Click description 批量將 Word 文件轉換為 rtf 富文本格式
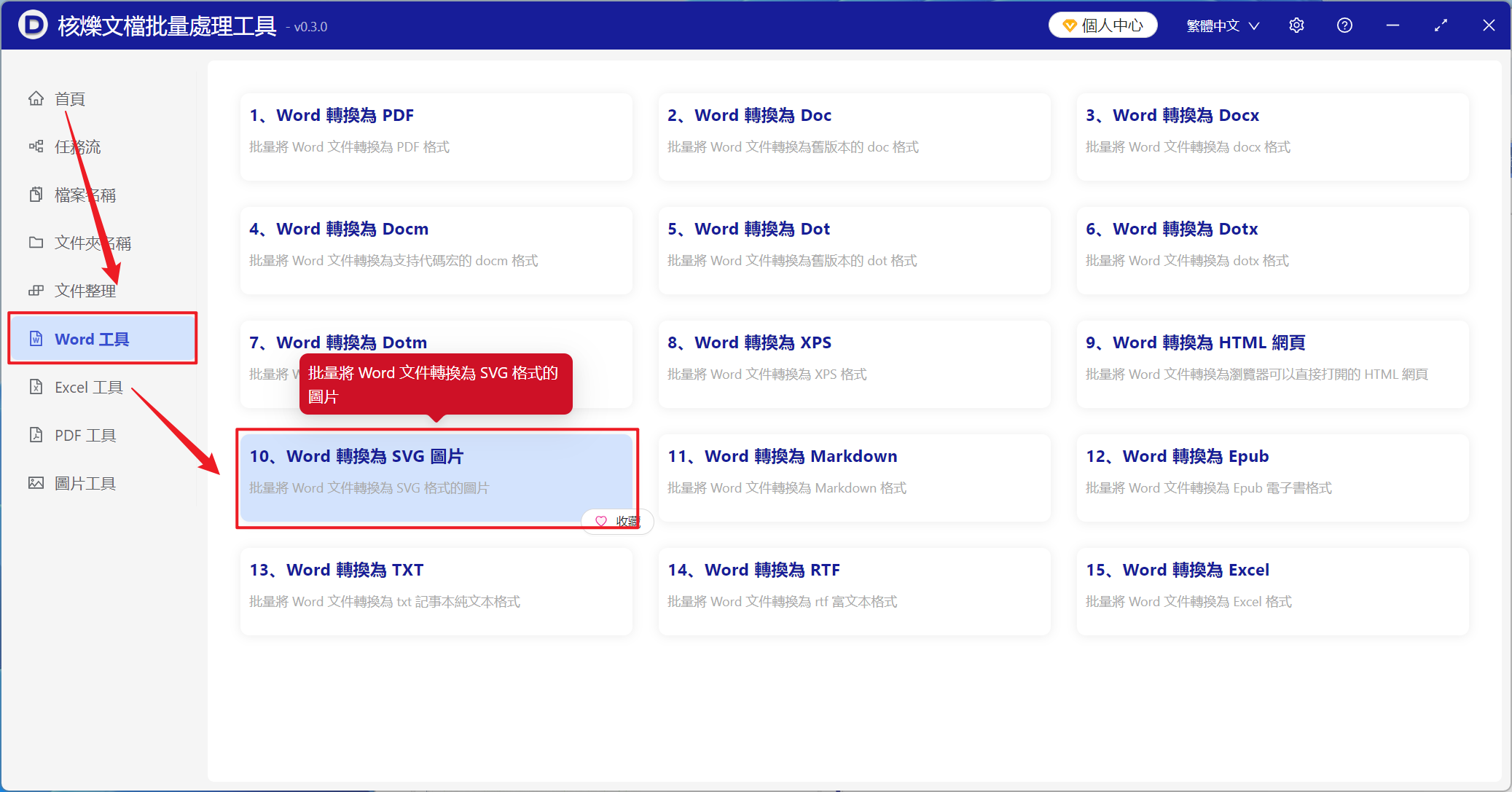 [782, 602]
